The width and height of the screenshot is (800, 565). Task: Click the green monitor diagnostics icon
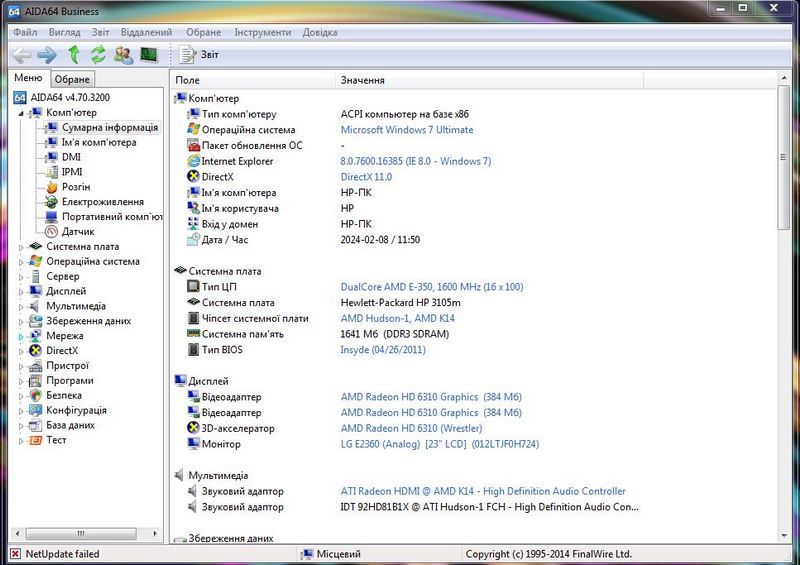point(148,54)
